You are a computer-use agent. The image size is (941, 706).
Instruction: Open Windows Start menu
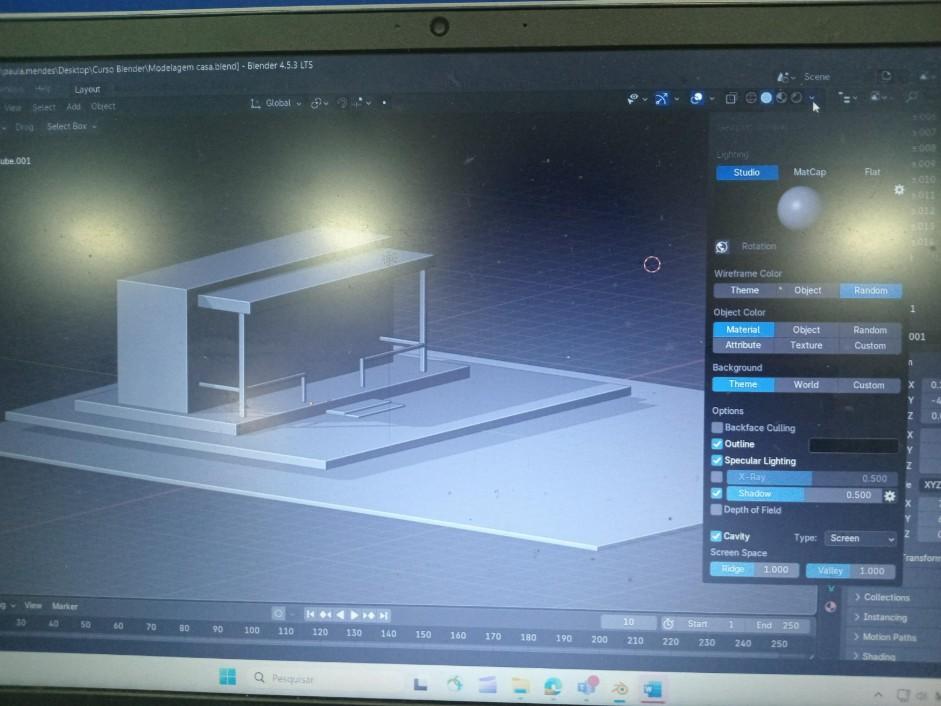pyautogui.click(x=227, y=677)
